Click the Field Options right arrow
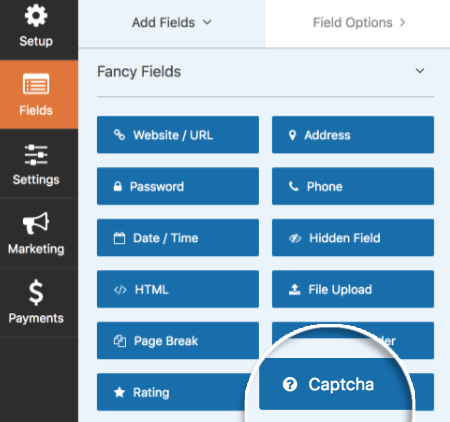The image size is (450, 422). click(x=402, y=23)
